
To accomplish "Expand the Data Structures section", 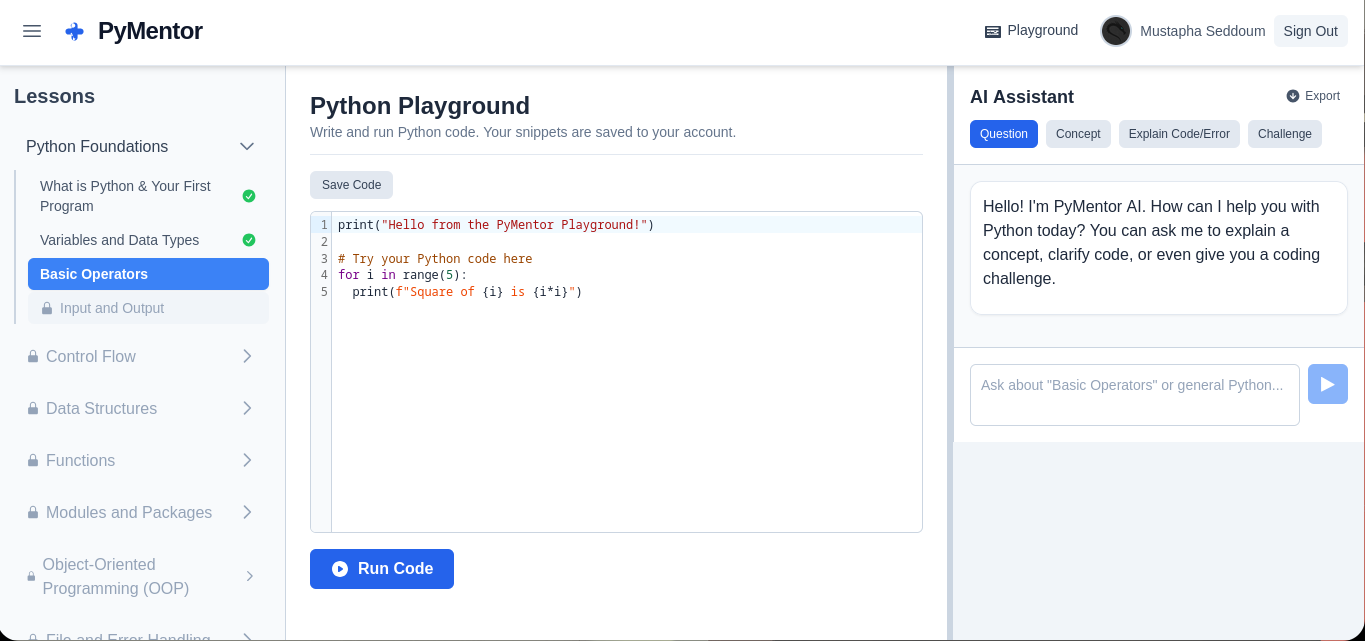I will pos(247,408).
